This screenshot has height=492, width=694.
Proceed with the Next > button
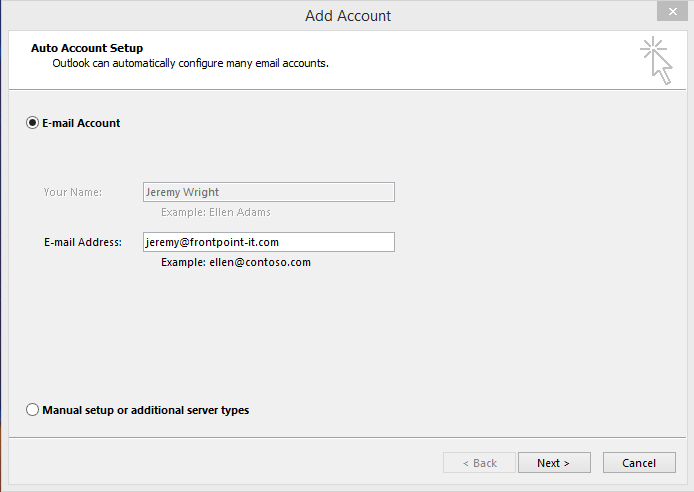554,463
